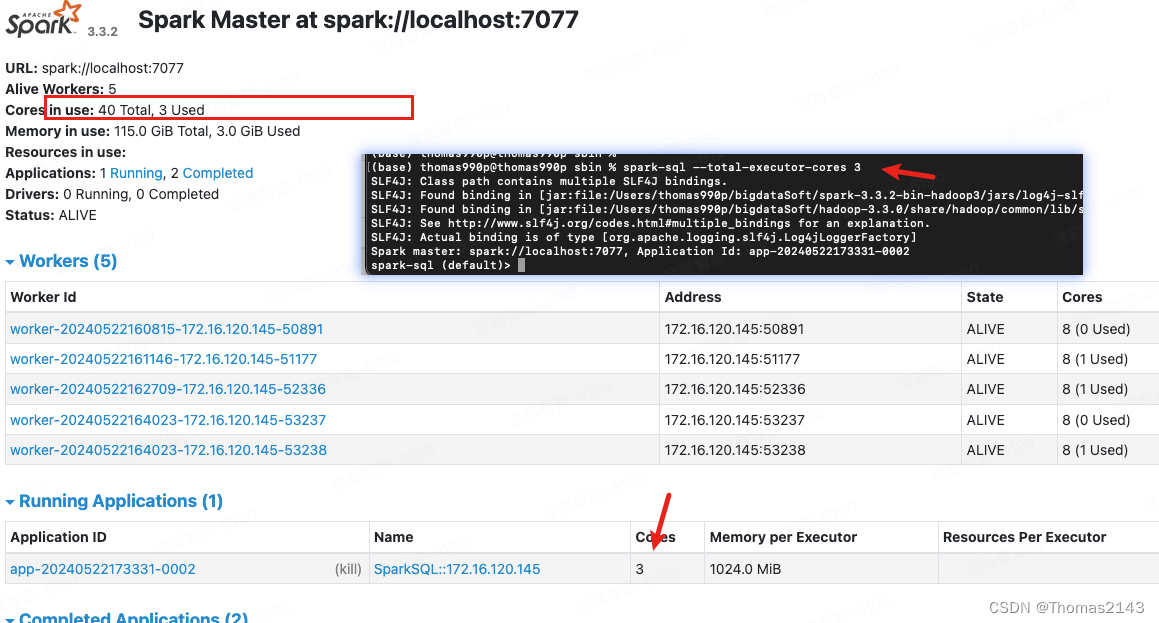The image size is (1159, 623).
Task: Open worker ending in 53238 details
Action: pos(167,450)
